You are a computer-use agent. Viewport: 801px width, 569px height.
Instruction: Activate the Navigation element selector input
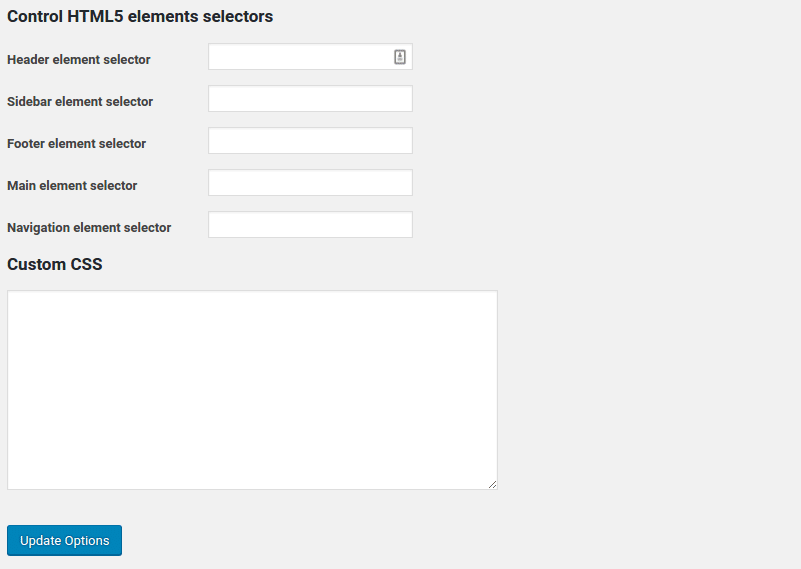coord(310,225)
